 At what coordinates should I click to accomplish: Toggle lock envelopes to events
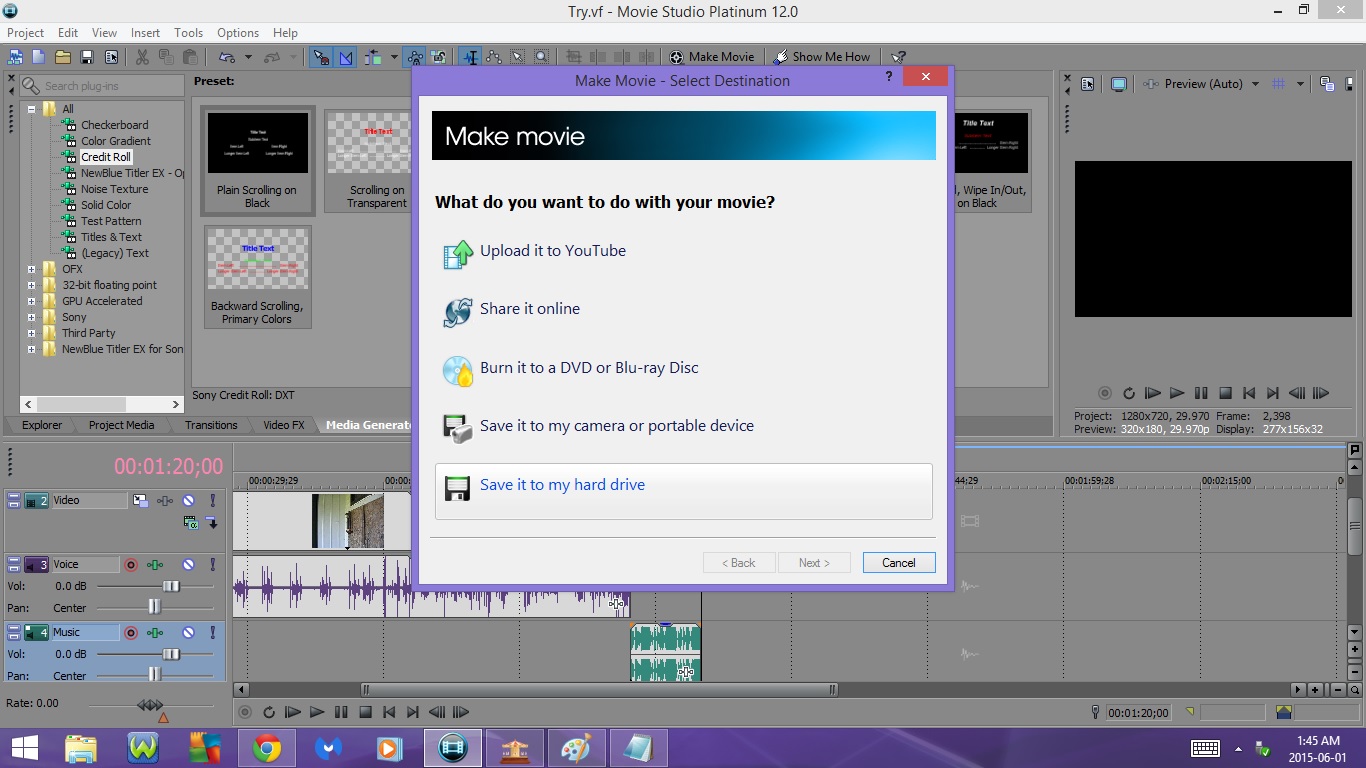(415, 57)
